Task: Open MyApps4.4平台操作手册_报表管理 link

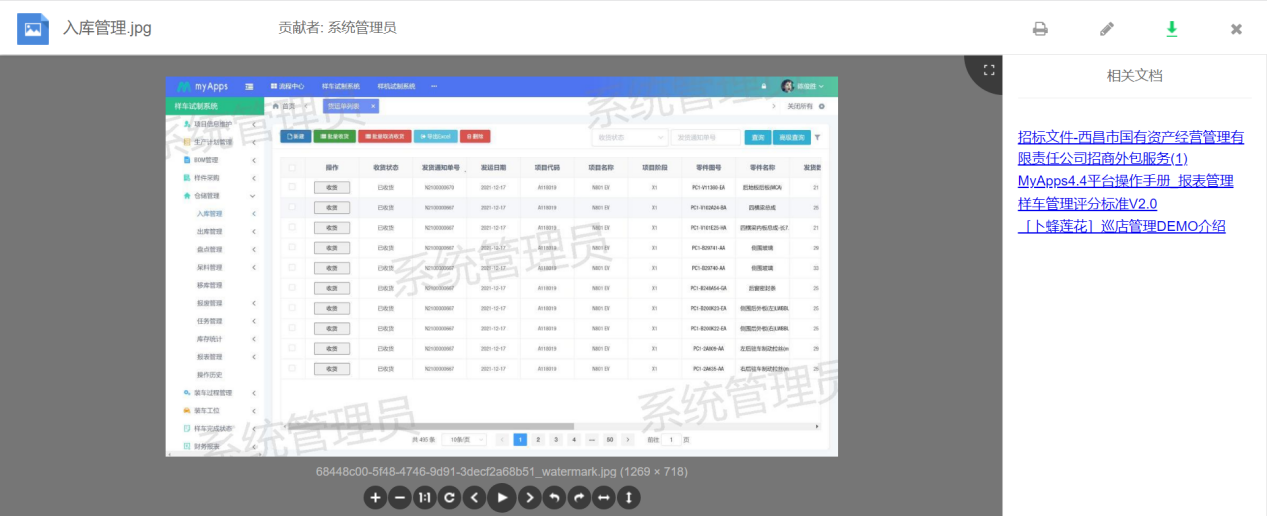Action: (1125, 181)
